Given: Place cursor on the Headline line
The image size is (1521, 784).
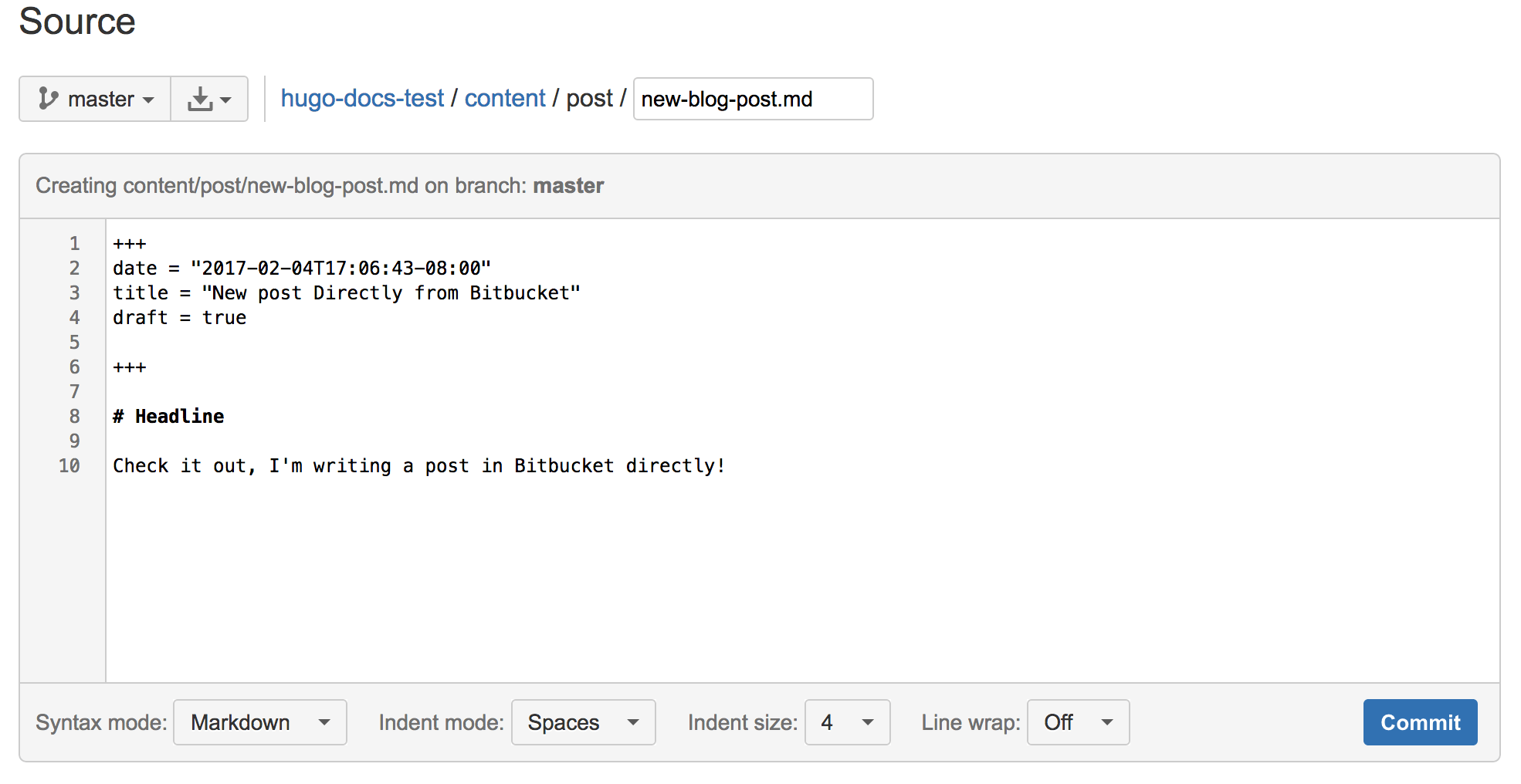Looking at the screenshot, I should tap(168, 416).
